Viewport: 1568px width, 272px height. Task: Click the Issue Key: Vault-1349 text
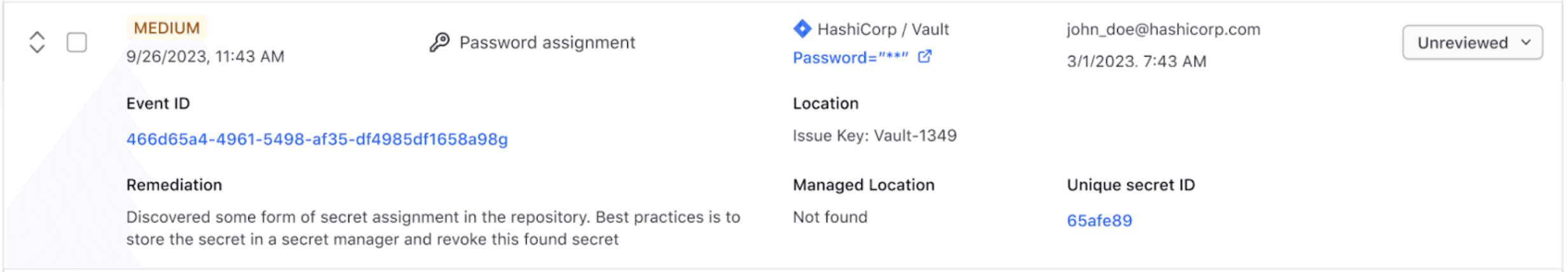point(874,135)
